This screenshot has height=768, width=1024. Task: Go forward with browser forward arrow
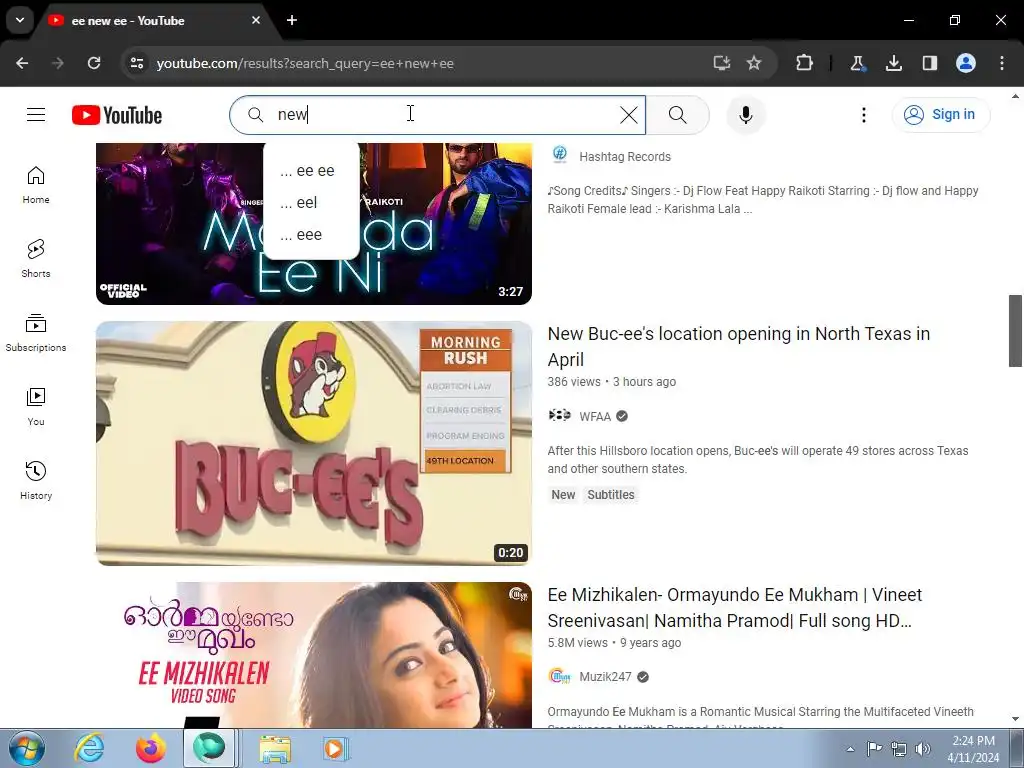tap(58, 63)
